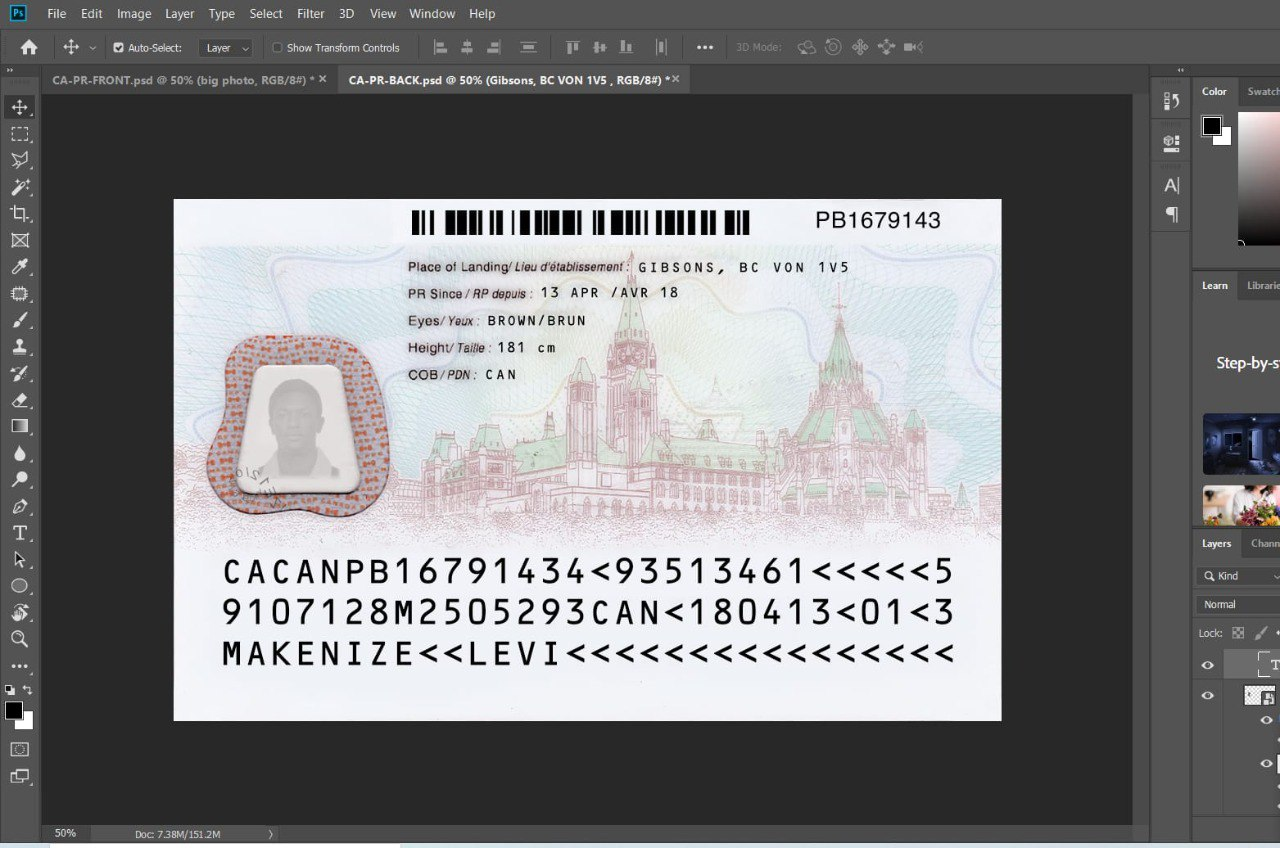The height and width of the screenshot is (848, 1280).
Task: Select the Brush tool
Action: tap(19, 321)
